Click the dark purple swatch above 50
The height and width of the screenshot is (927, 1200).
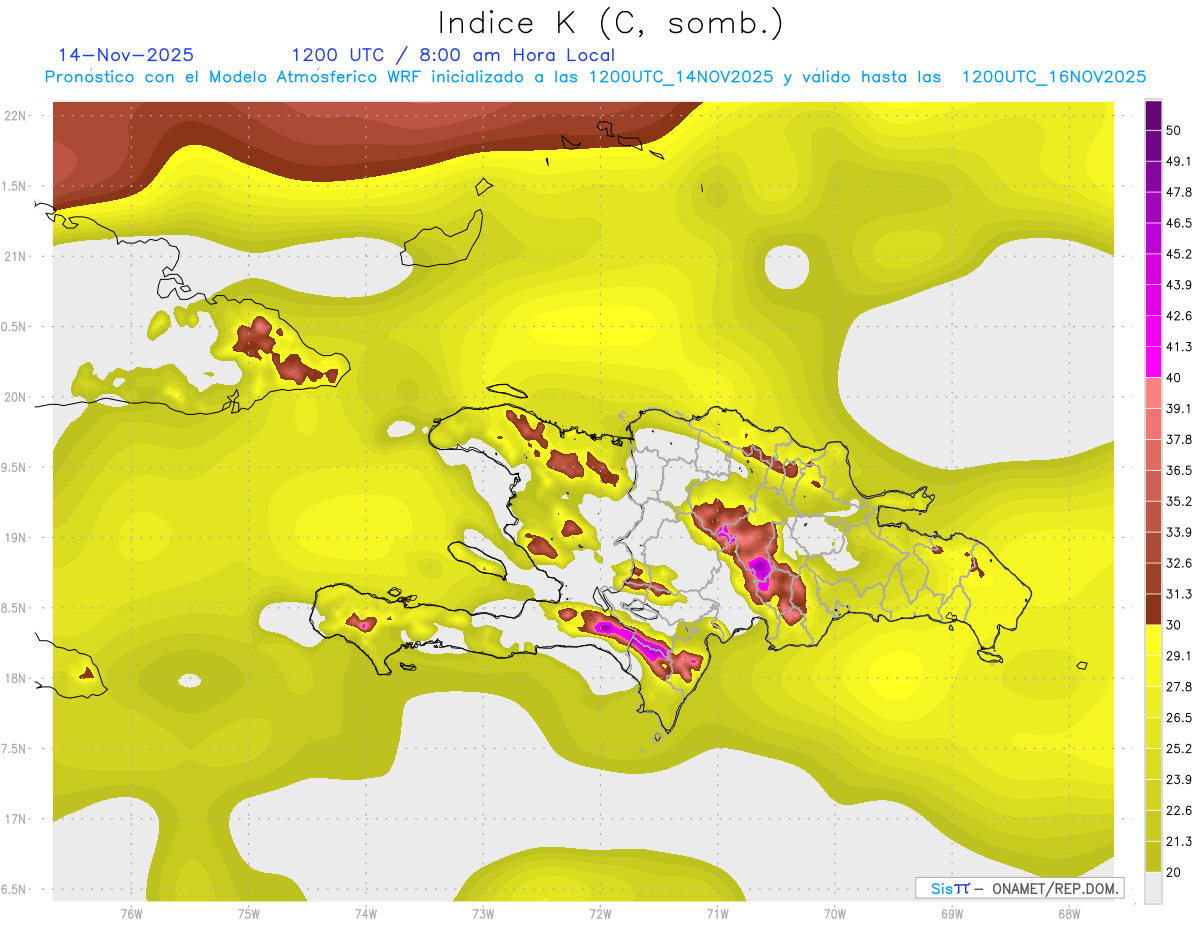tap(1154, 115)
